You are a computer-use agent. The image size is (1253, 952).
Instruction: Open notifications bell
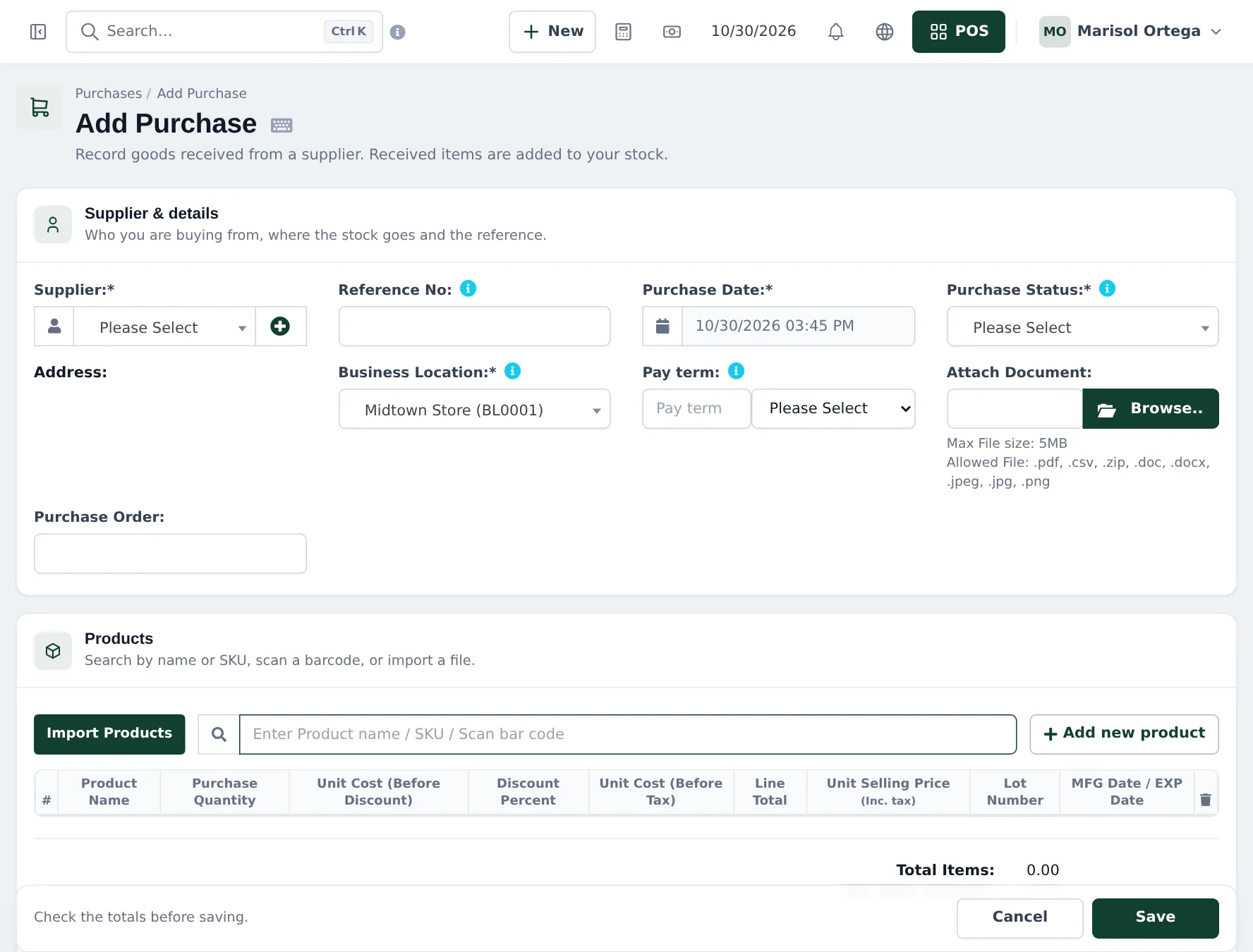[835, 32]
